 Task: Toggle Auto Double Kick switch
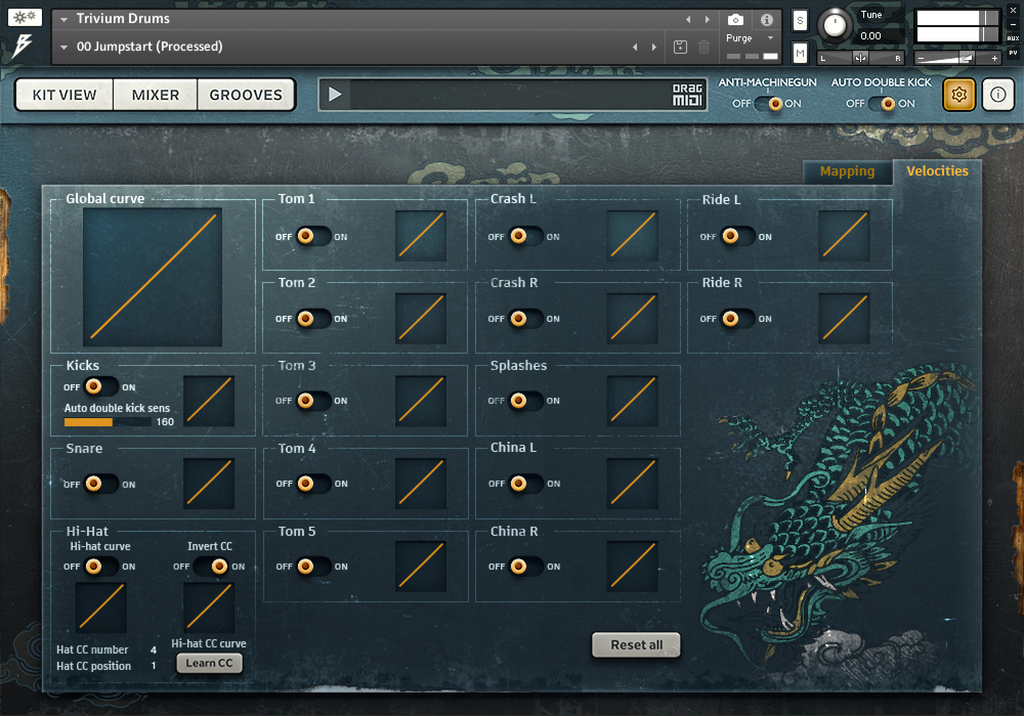pyautogui.click(x=881, y=103)
